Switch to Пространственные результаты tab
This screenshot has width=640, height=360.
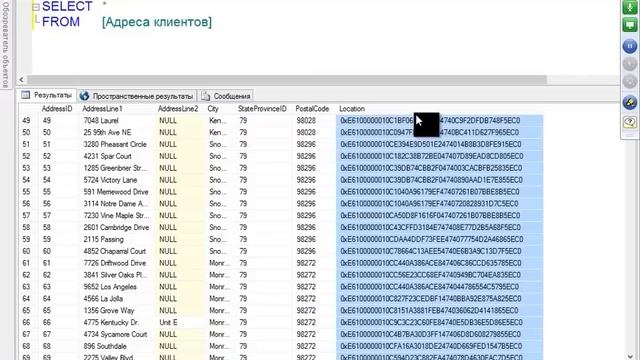[137, 96]
